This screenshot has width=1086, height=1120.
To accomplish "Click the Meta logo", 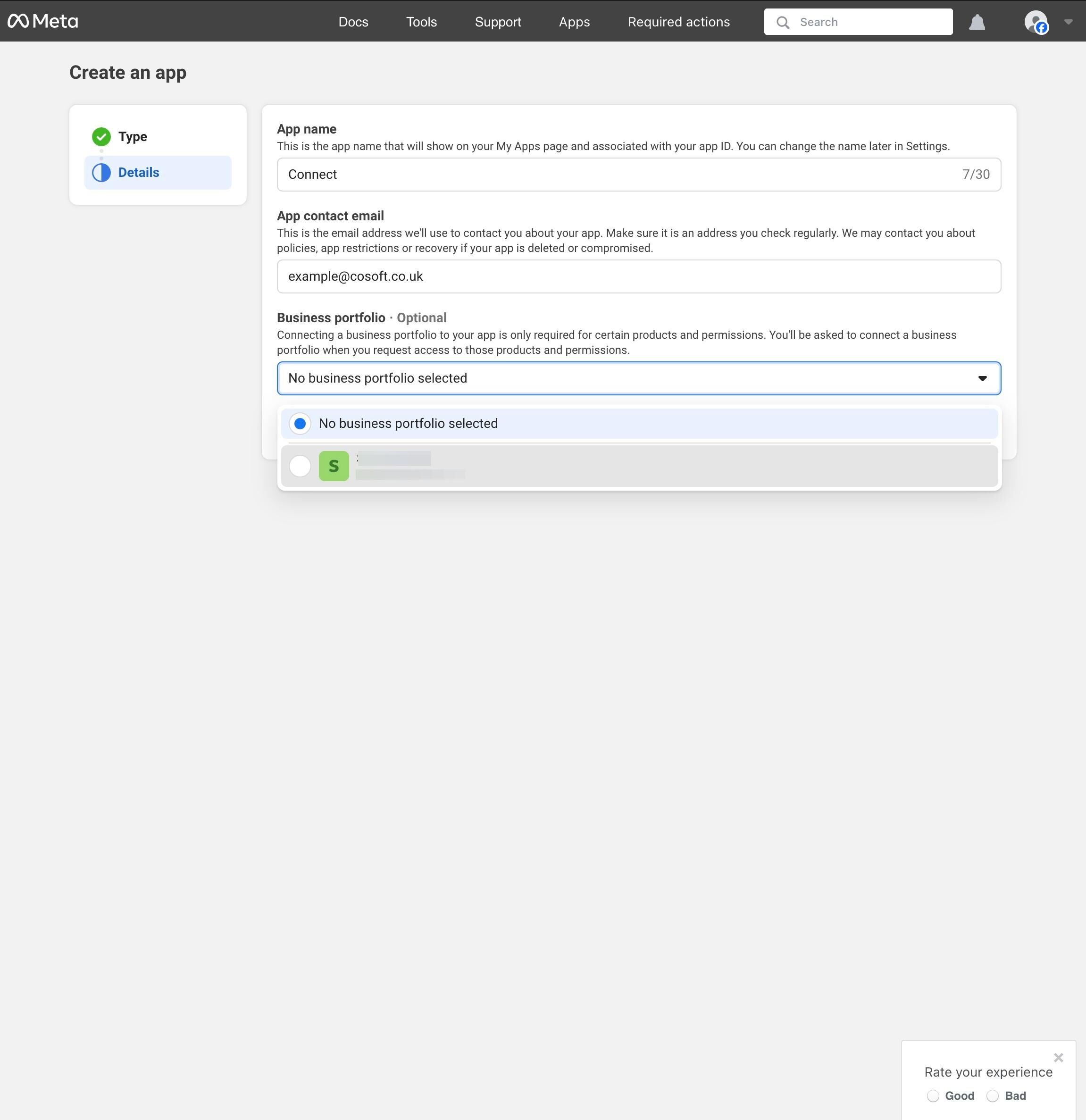I will point(43,22).
